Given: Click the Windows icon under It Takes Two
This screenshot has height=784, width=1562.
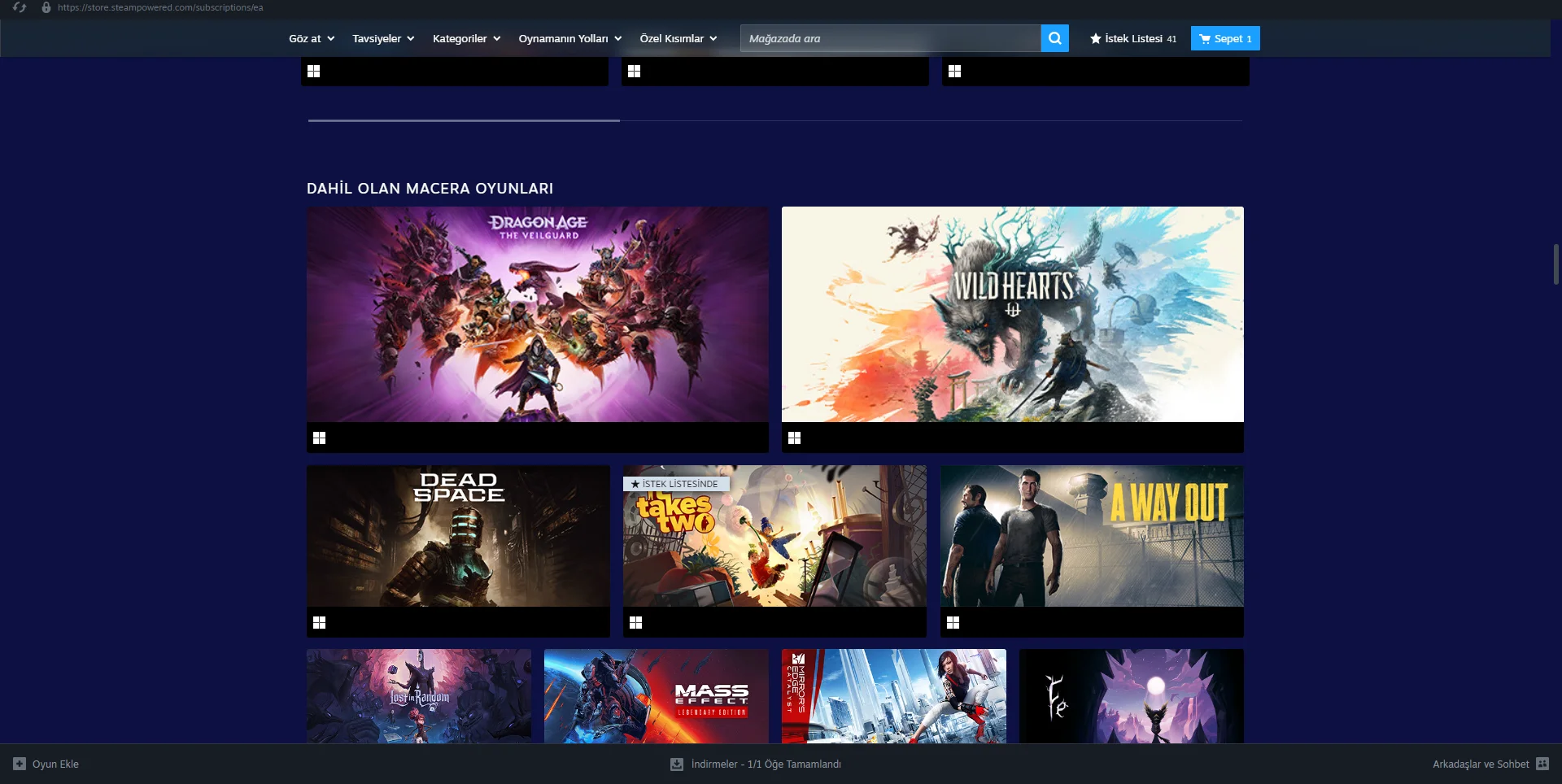Looking at the screenshot, I should pos(636,622).
